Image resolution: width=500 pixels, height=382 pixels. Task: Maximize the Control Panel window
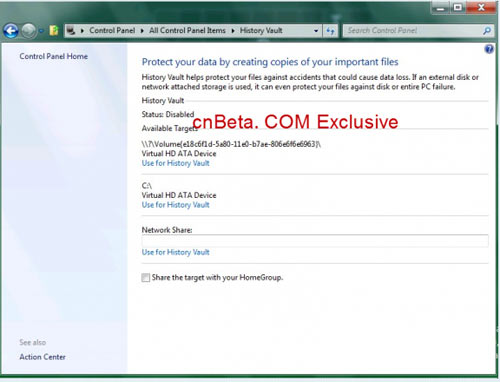point(458,7)
